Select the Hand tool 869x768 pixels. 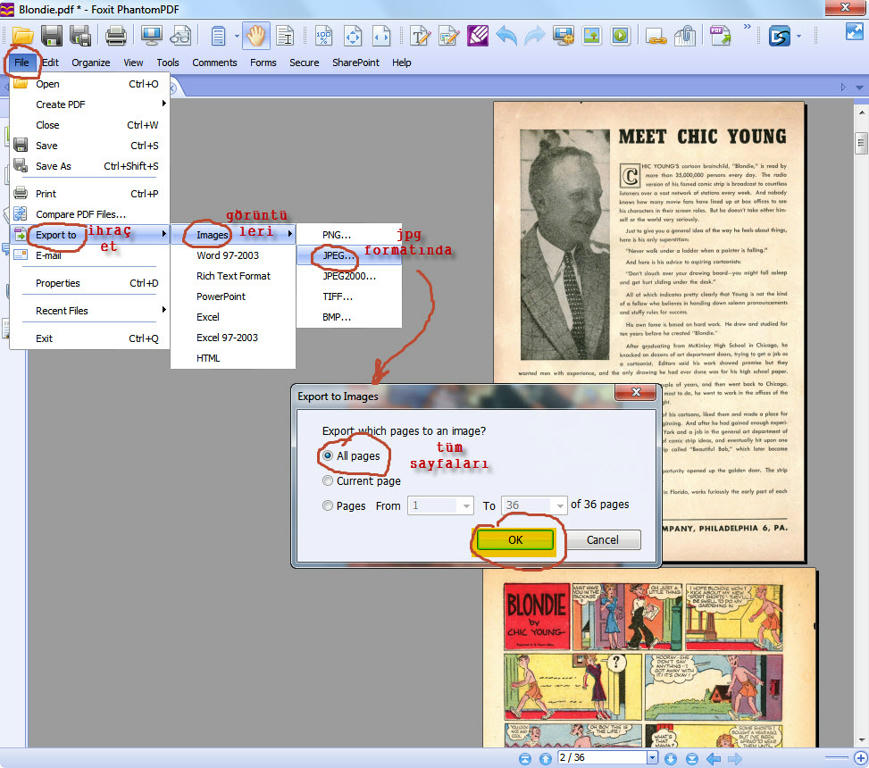(x=257, y=36)
